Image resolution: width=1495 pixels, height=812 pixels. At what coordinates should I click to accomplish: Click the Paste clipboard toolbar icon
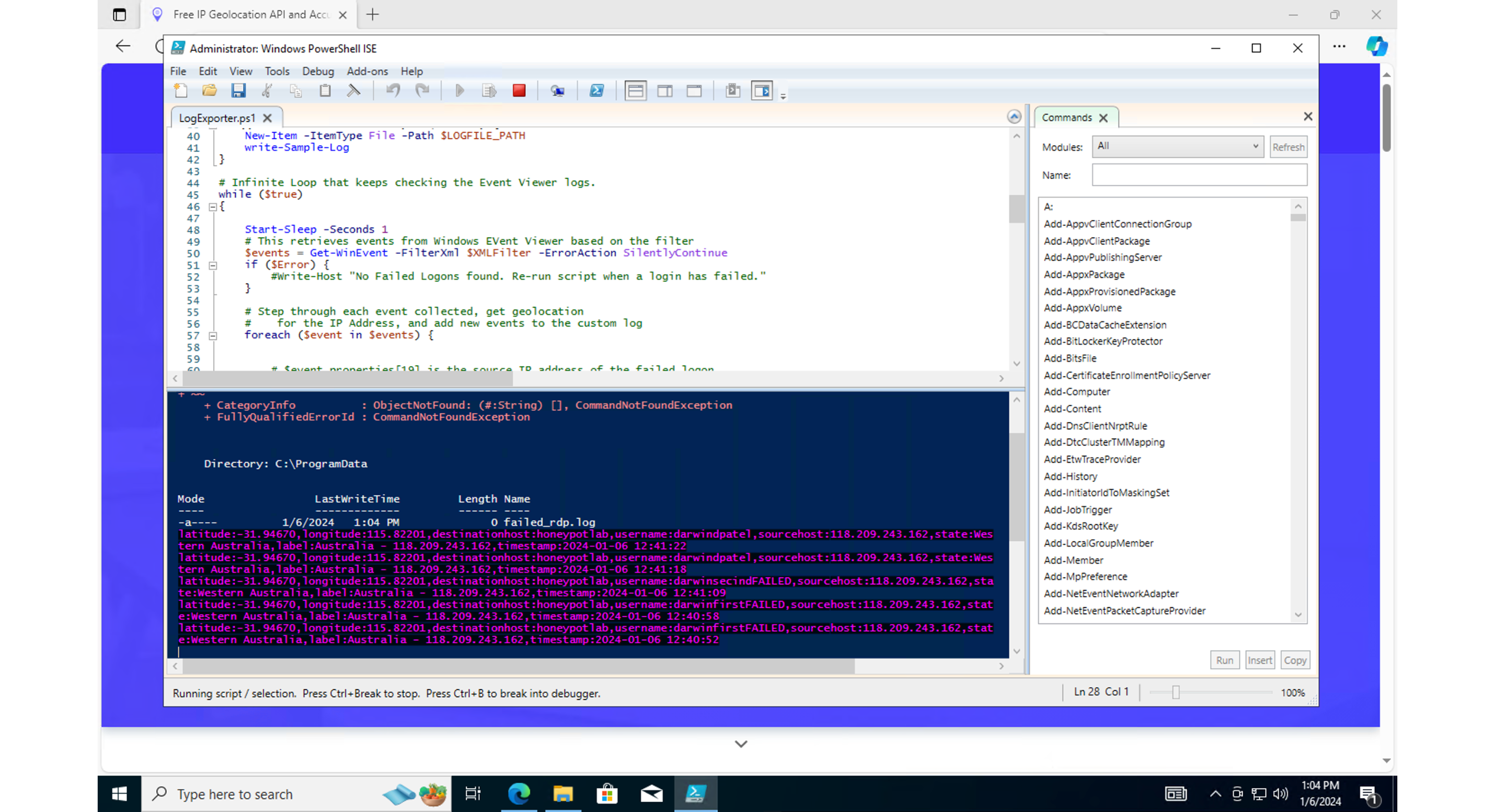(x=325, y=90)
